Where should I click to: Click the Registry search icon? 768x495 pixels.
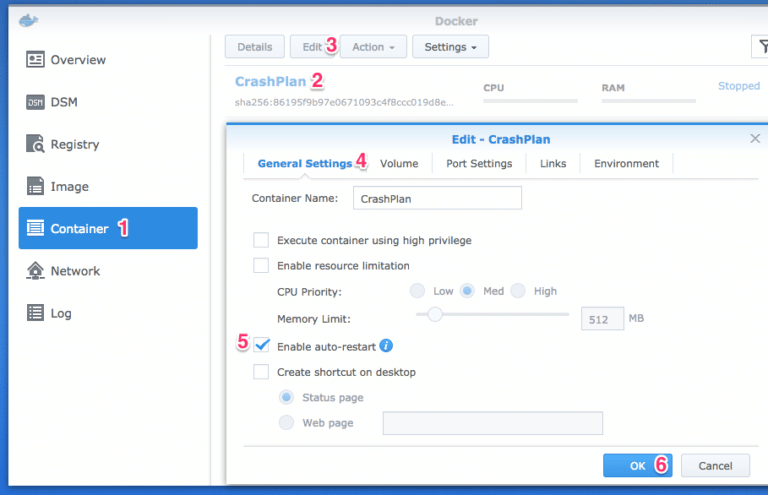coord(35,144)
